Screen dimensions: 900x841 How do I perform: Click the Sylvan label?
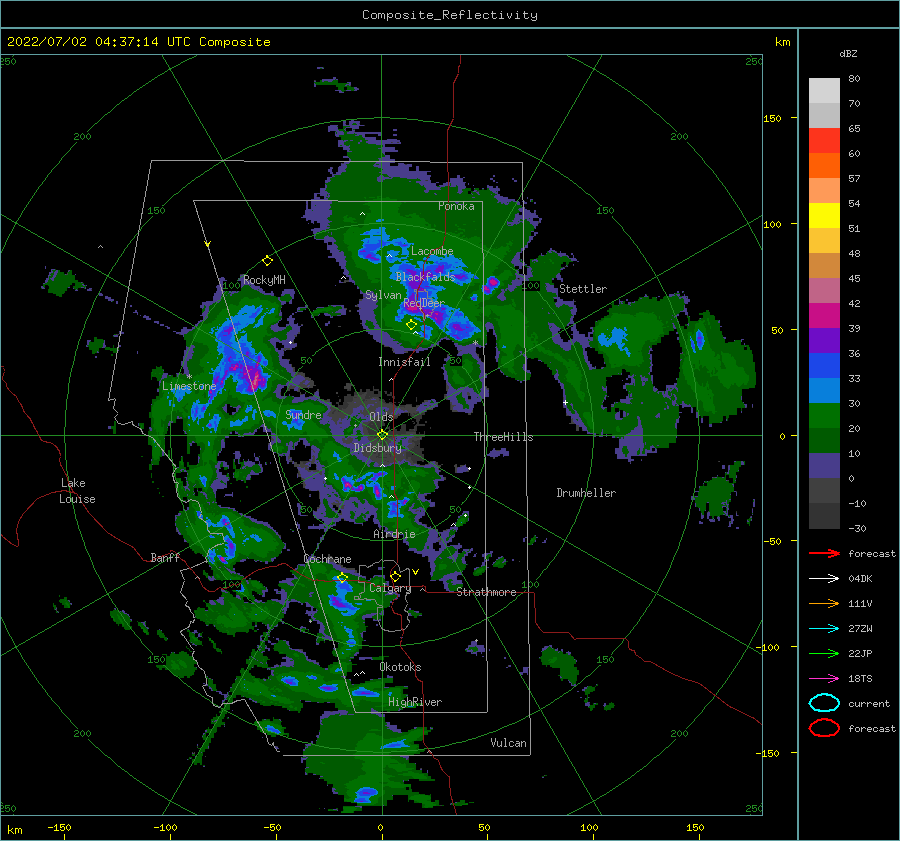[383, 295]
